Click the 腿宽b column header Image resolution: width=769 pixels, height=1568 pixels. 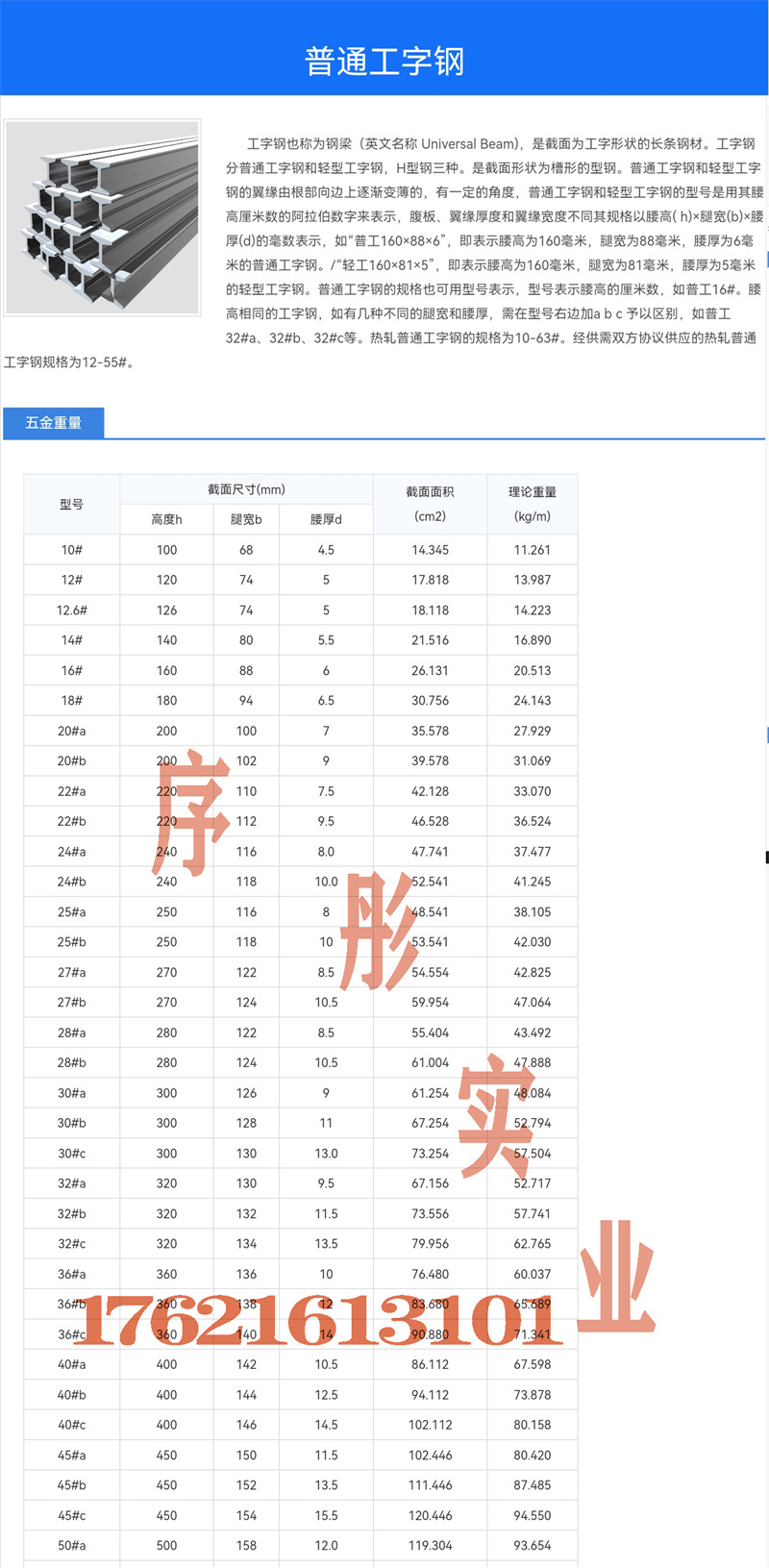point(246,519)
